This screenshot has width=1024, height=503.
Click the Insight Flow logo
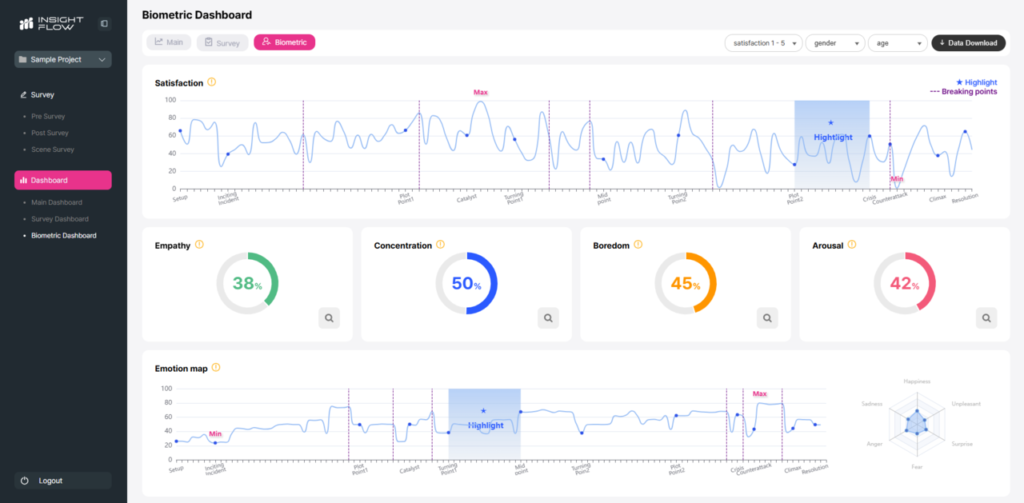54,23
